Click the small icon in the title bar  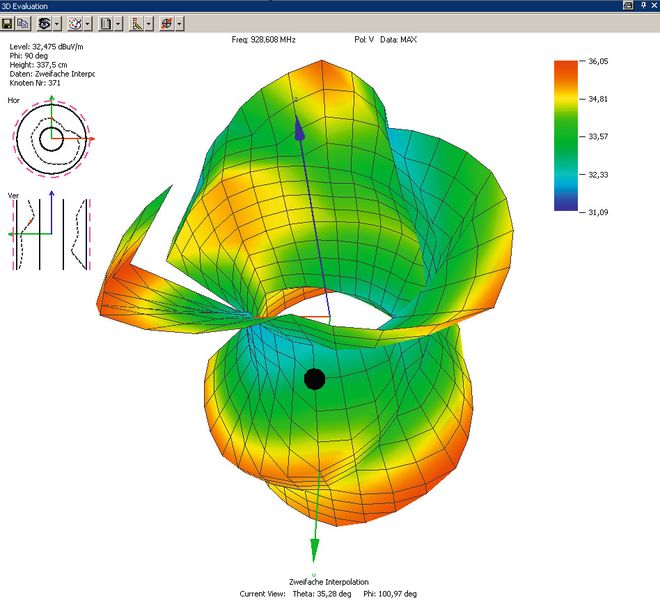click(628, 5)
